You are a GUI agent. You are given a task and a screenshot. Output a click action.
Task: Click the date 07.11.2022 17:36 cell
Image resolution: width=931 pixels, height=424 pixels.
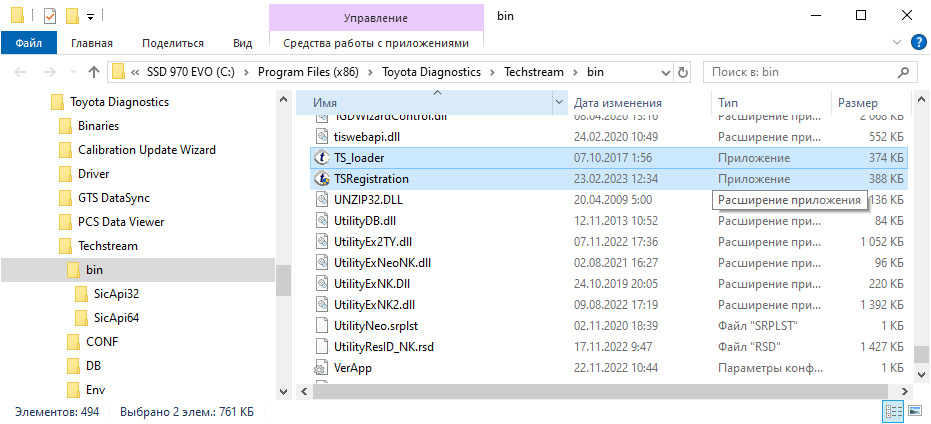point(616,242)
